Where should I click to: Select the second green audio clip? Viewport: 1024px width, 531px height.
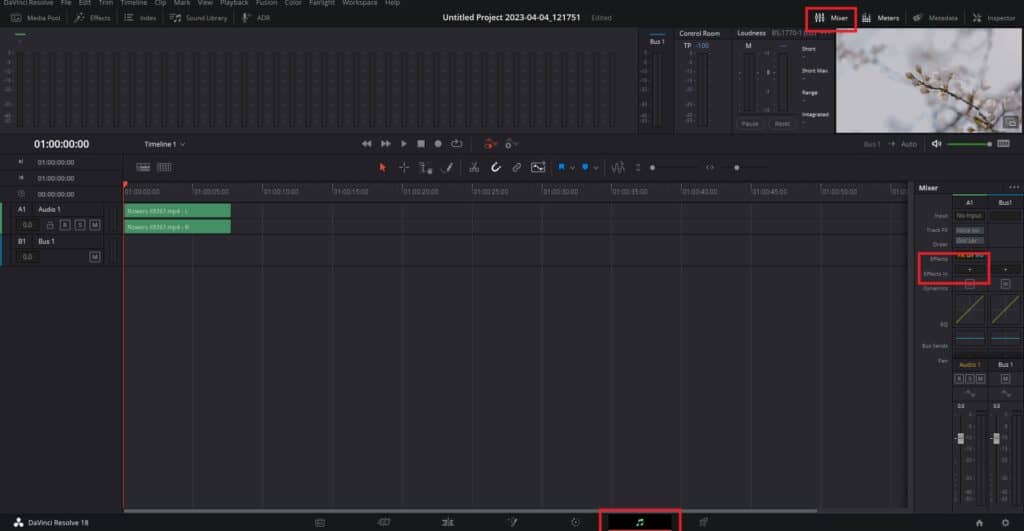(x=178, y=227)
